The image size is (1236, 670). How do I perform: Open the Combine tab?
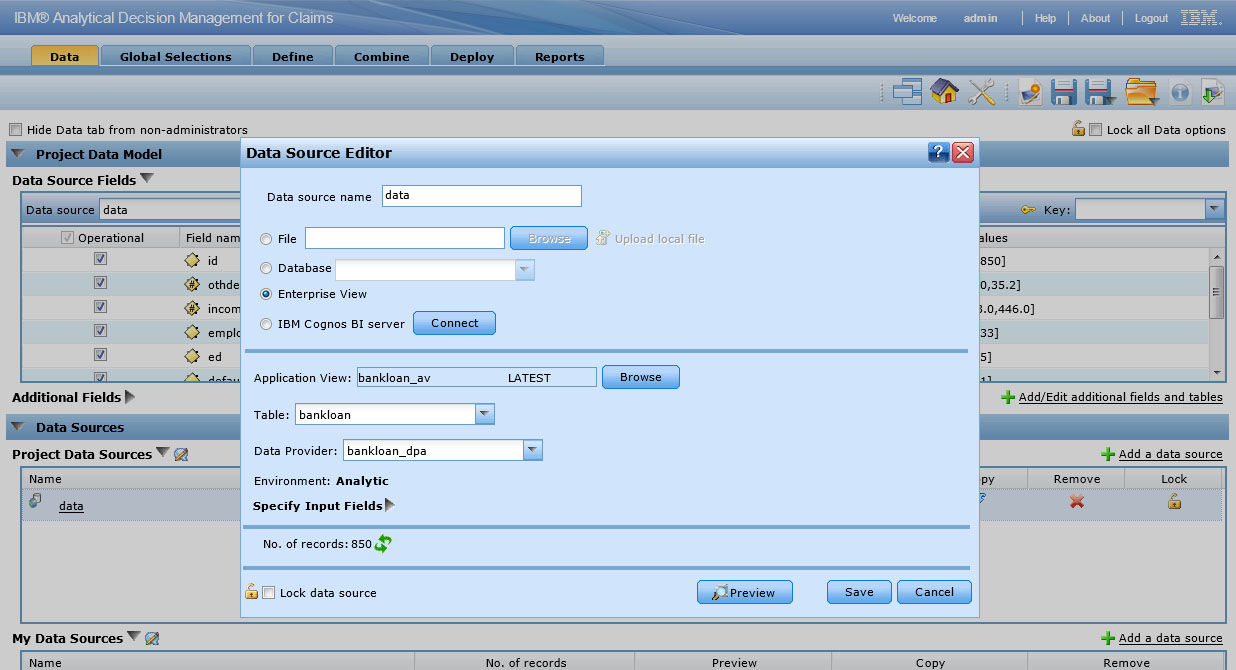coord(381,56)
